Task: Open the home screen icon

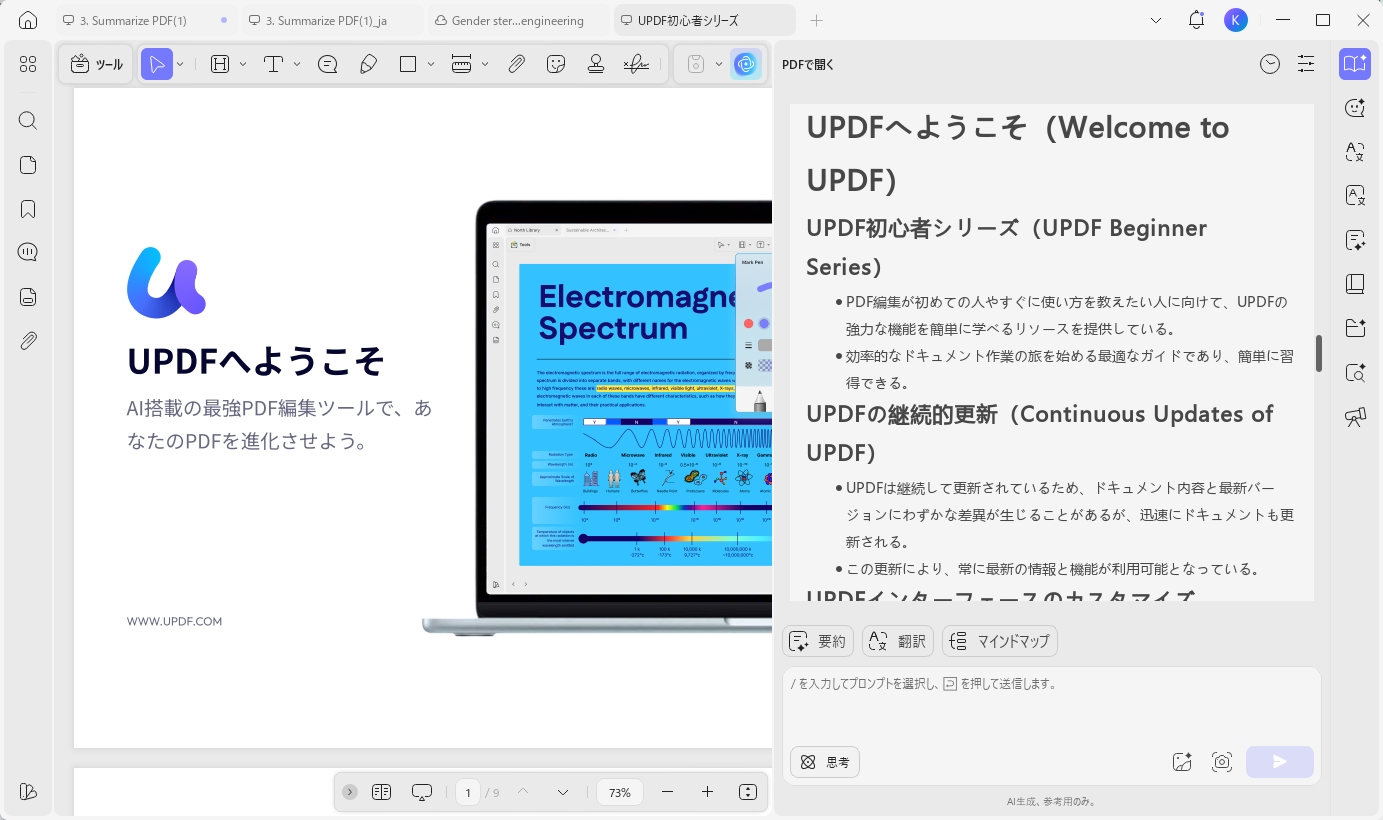Action: (28, 20)
